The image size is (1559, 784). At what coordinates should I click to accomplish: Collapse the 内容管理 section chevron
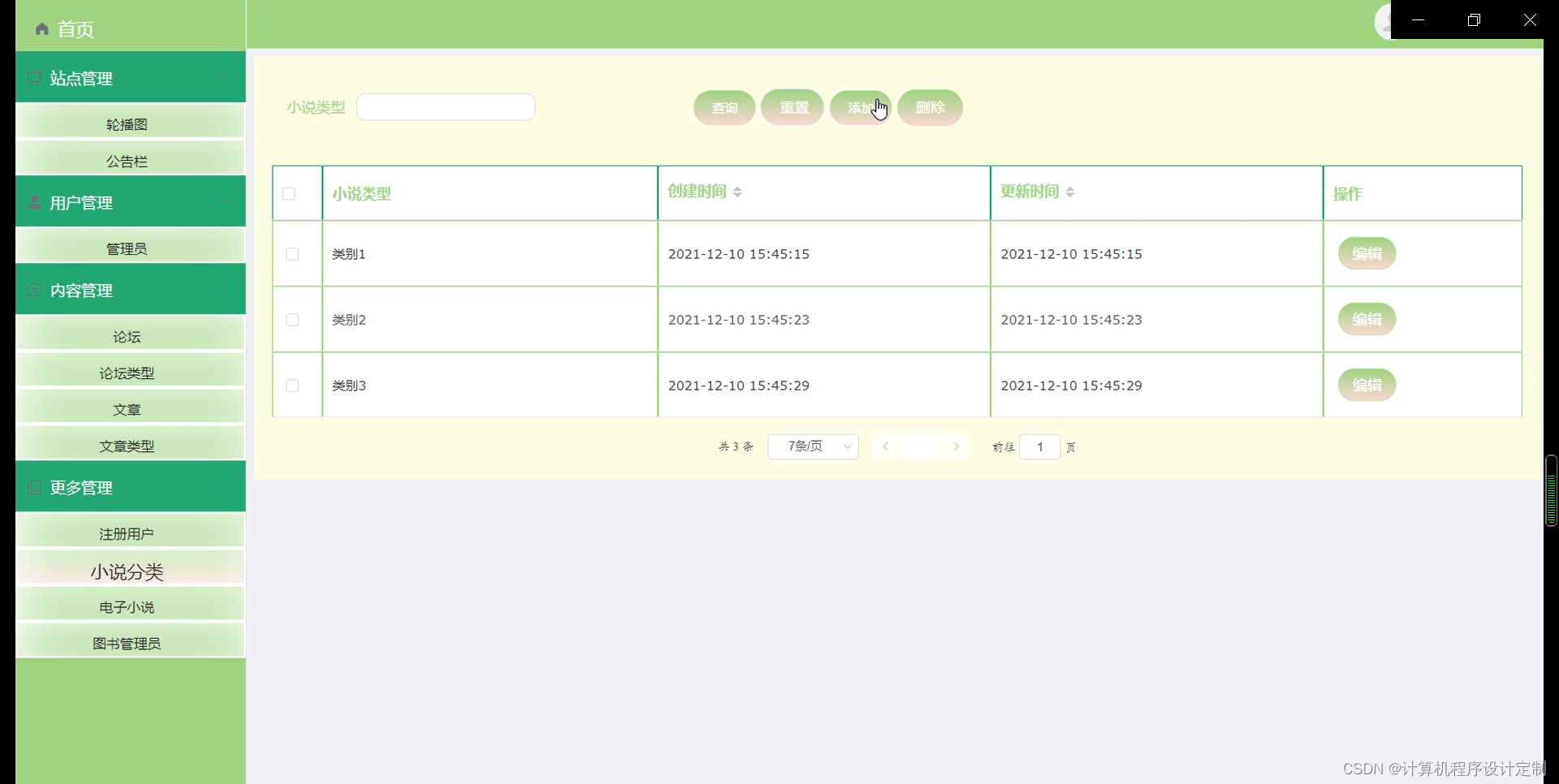[x=221, y=288]
